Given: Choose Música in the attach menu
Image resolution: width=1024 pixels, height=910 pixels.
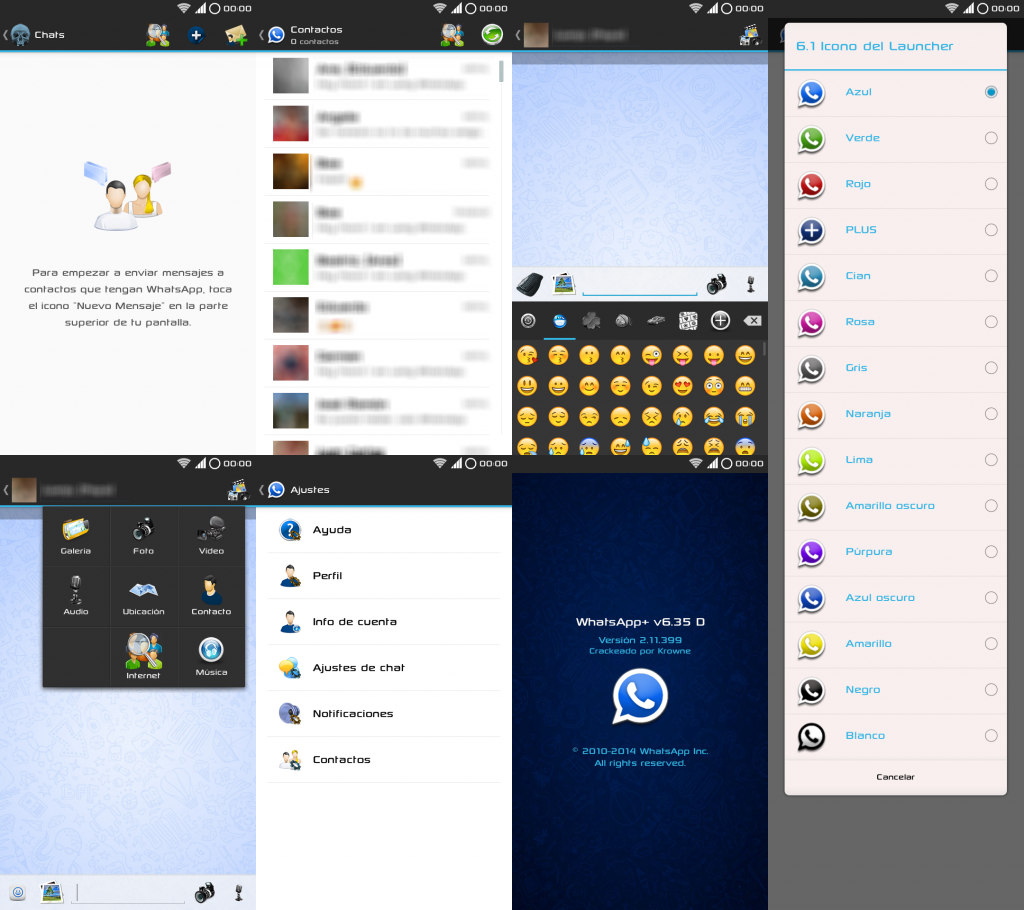Looking at the screenshot, I should [211, 657].
